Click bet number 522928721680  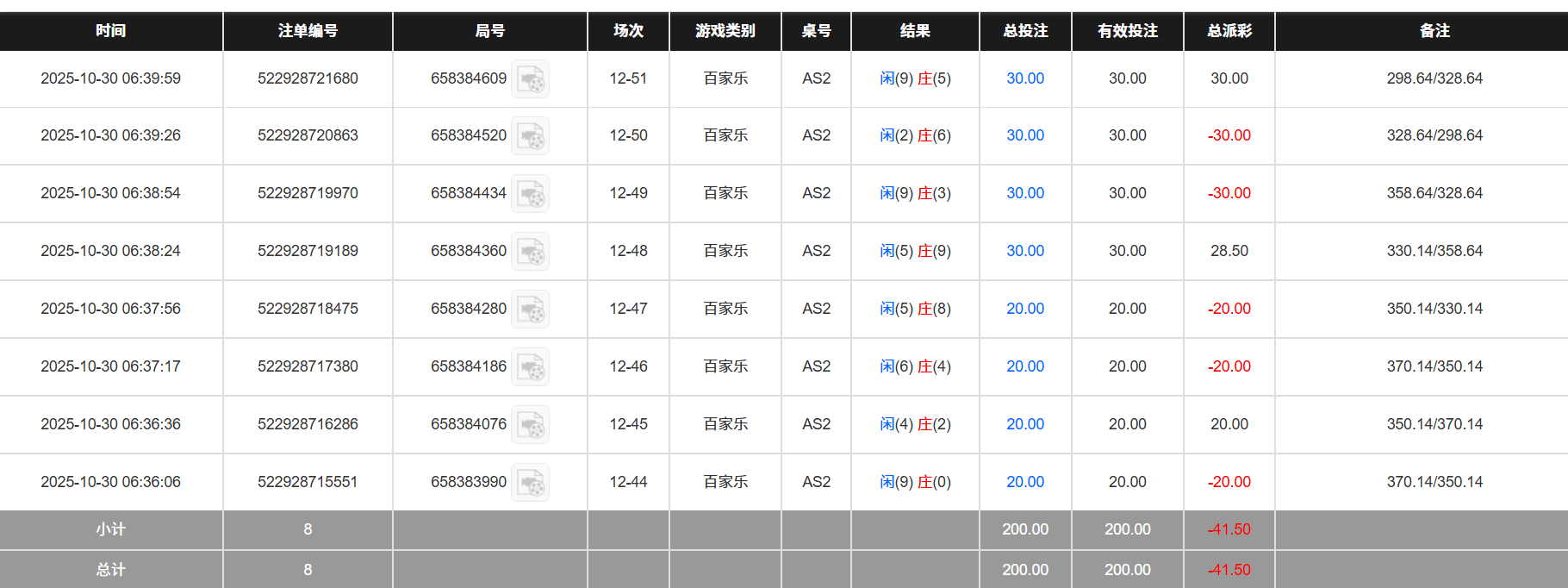coord(308,78)
